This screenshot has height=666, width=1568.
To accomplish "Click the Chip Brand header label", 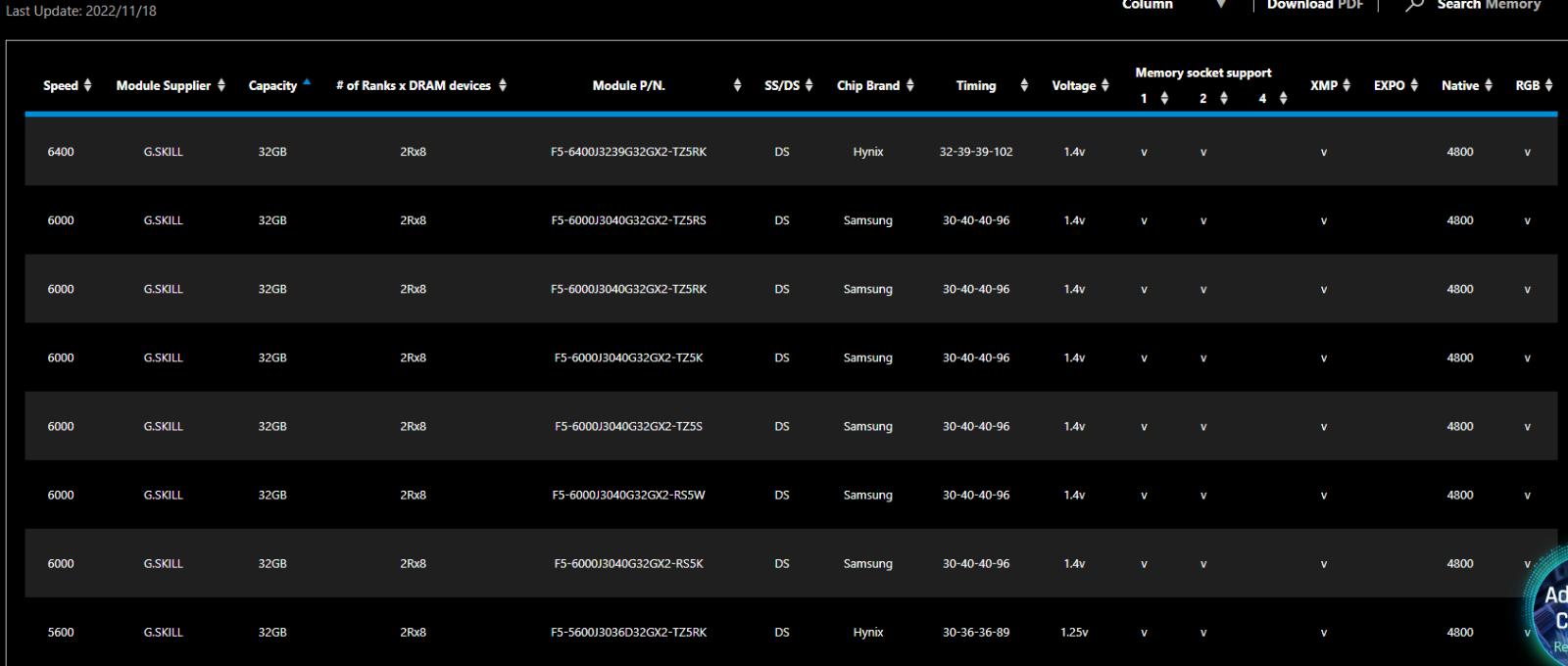I will 868,85.
